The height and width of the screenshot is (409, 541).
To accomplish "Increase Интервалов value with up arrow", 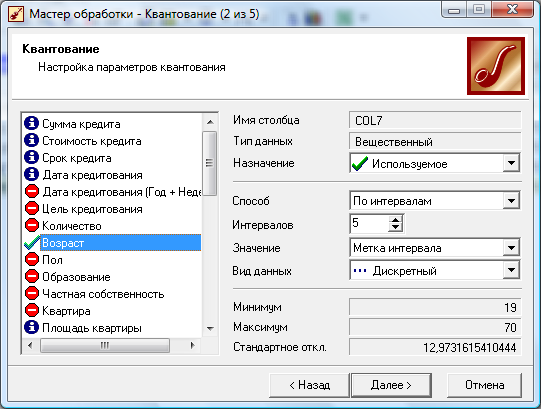I will [395, 220].
